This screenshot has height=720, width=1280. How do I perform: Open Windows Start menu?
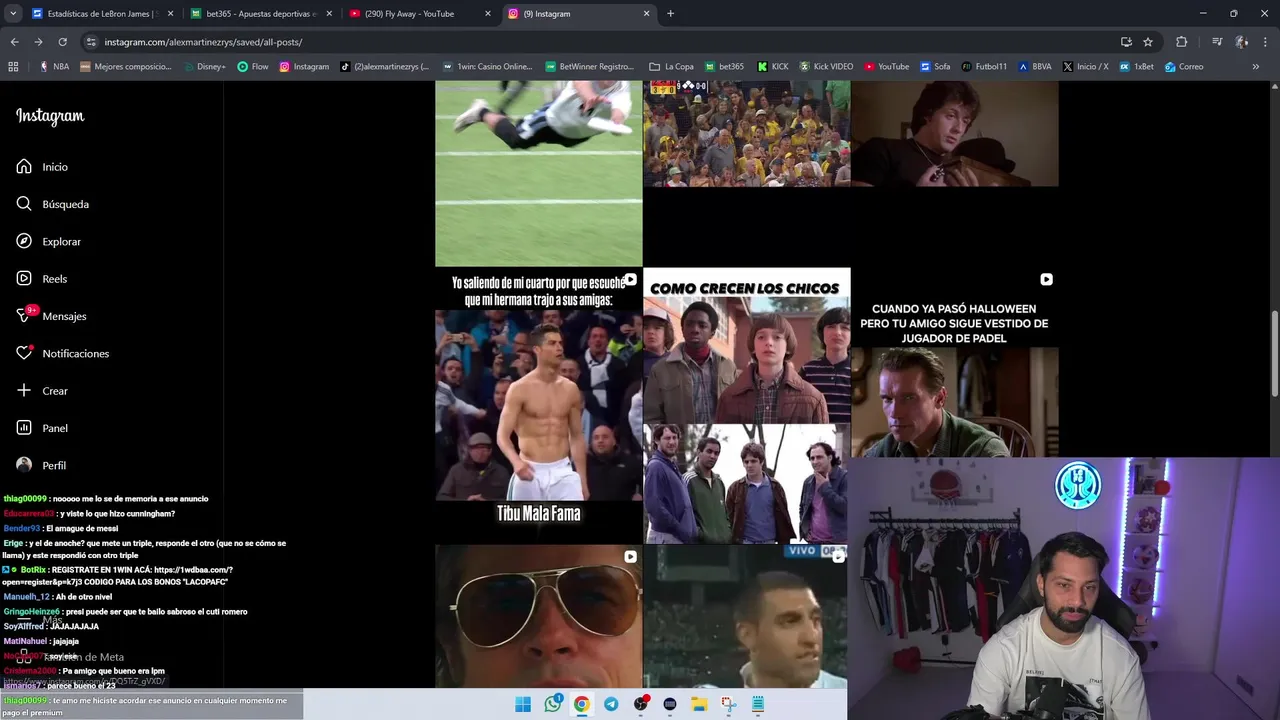(523, 704)
